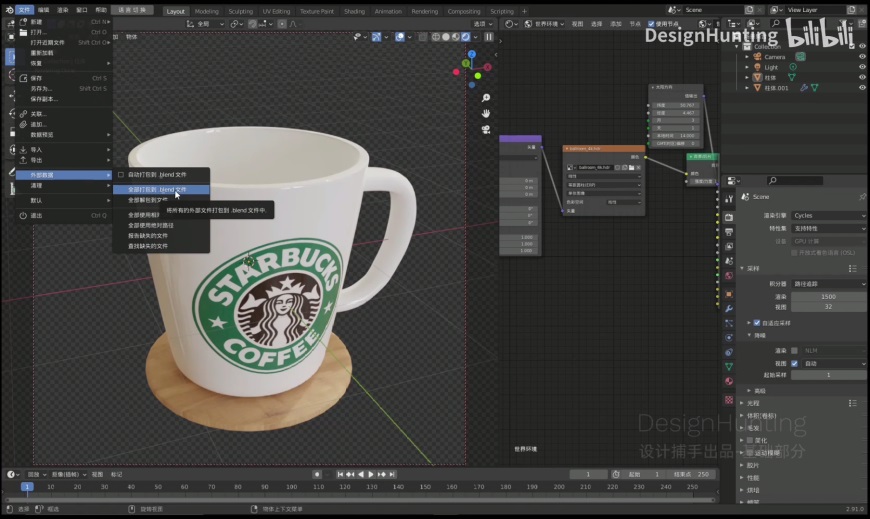Pause viewport render preview

tap(489, 37)
